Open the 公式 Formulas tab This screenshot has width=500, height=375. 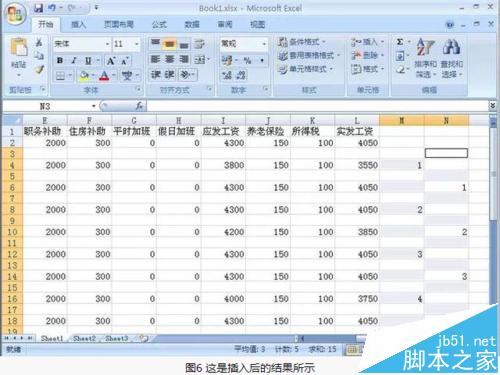(x=159, y=24)
